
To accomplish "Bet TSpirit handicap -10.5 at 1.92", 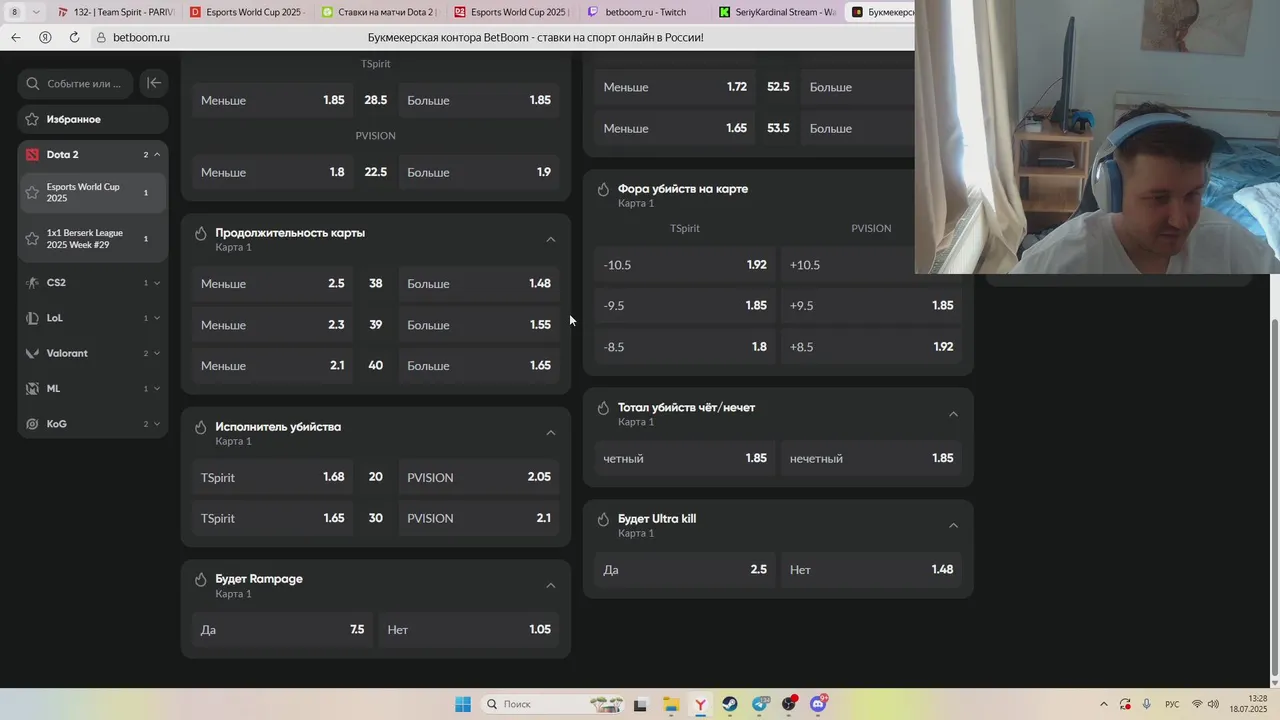I will pyautogui.click(x=685, y=265).
